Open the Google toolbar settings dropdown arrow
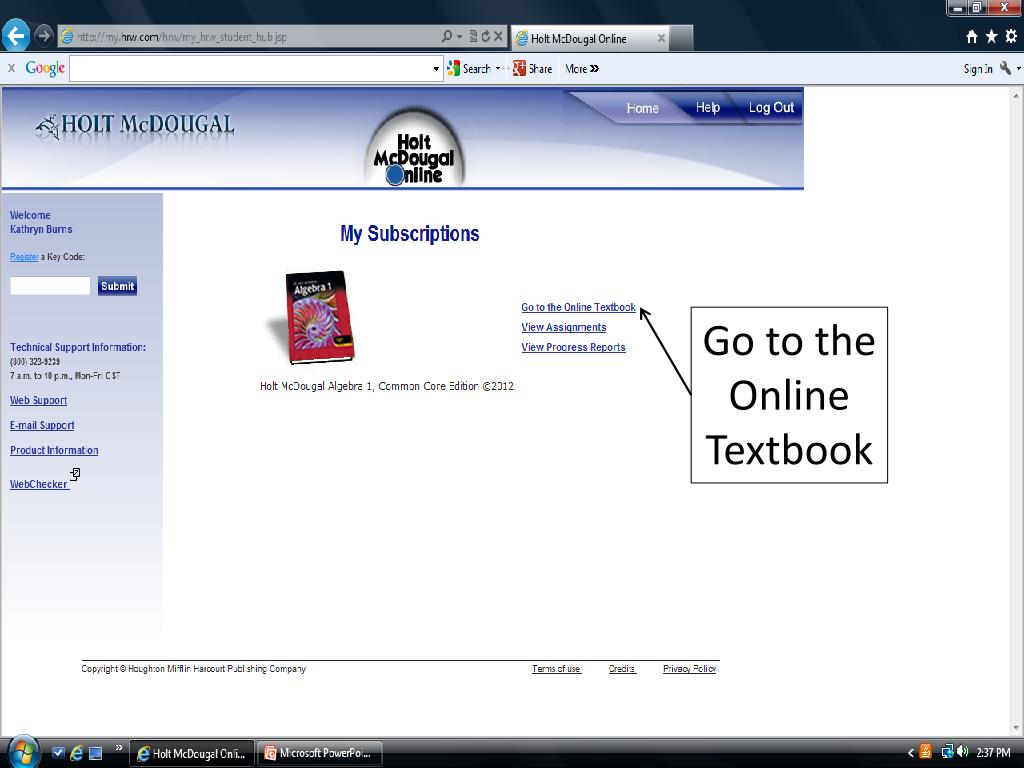This screenshot has width=1024, height=768. click(1019, 68)
